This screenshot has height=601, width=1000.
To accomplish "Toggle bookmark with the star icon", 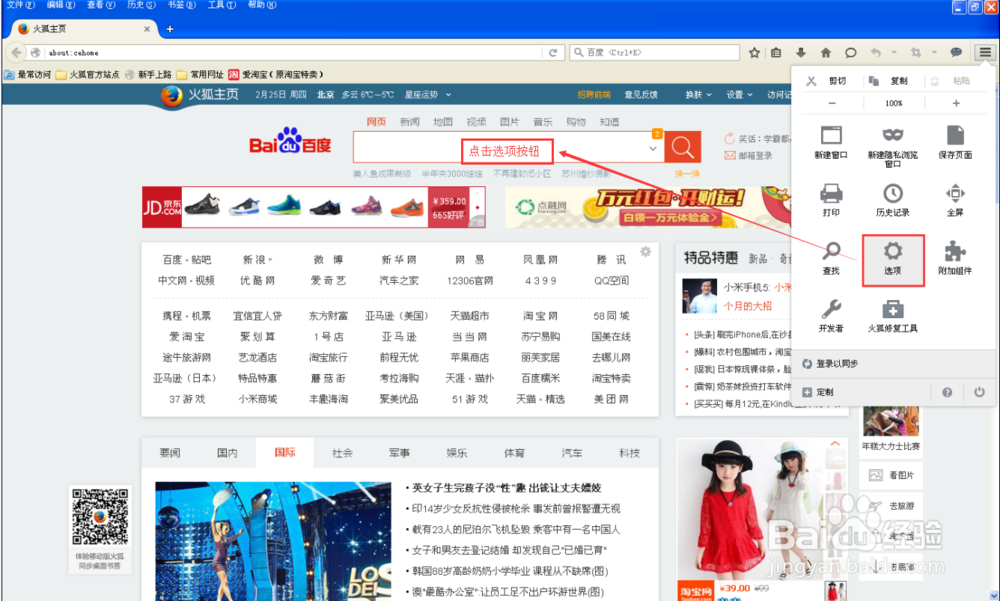I will click(756, 52).
